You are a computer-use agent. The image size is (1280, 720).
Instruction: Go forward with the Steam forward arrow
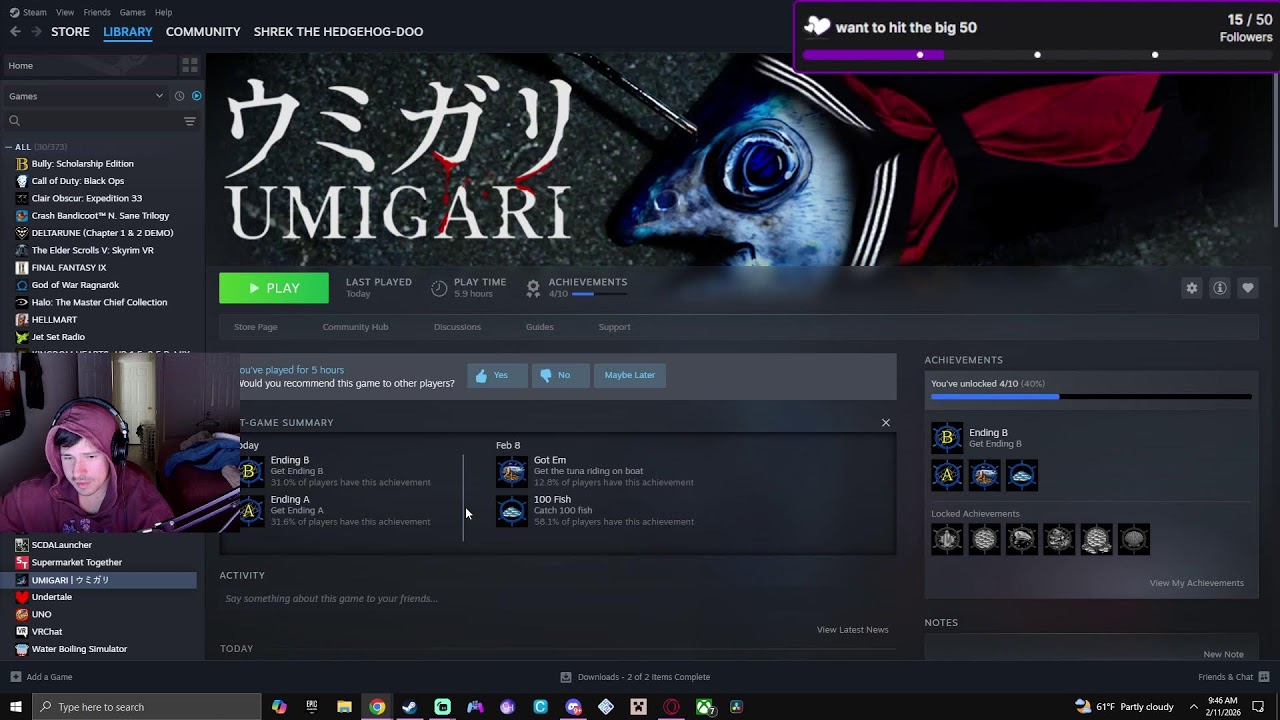click(36, 32)
